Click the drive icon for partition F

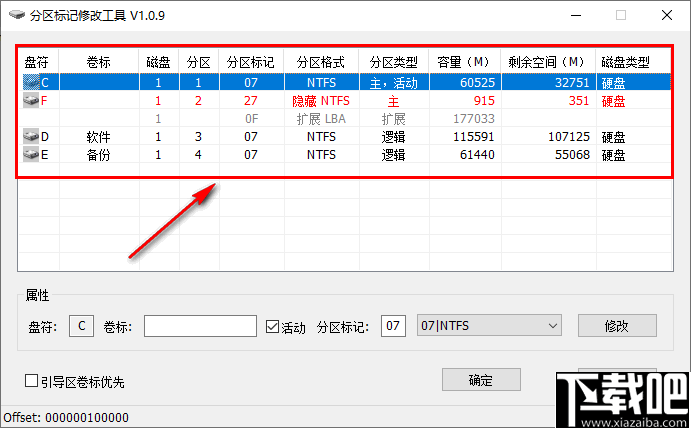[x=31, y=100]
